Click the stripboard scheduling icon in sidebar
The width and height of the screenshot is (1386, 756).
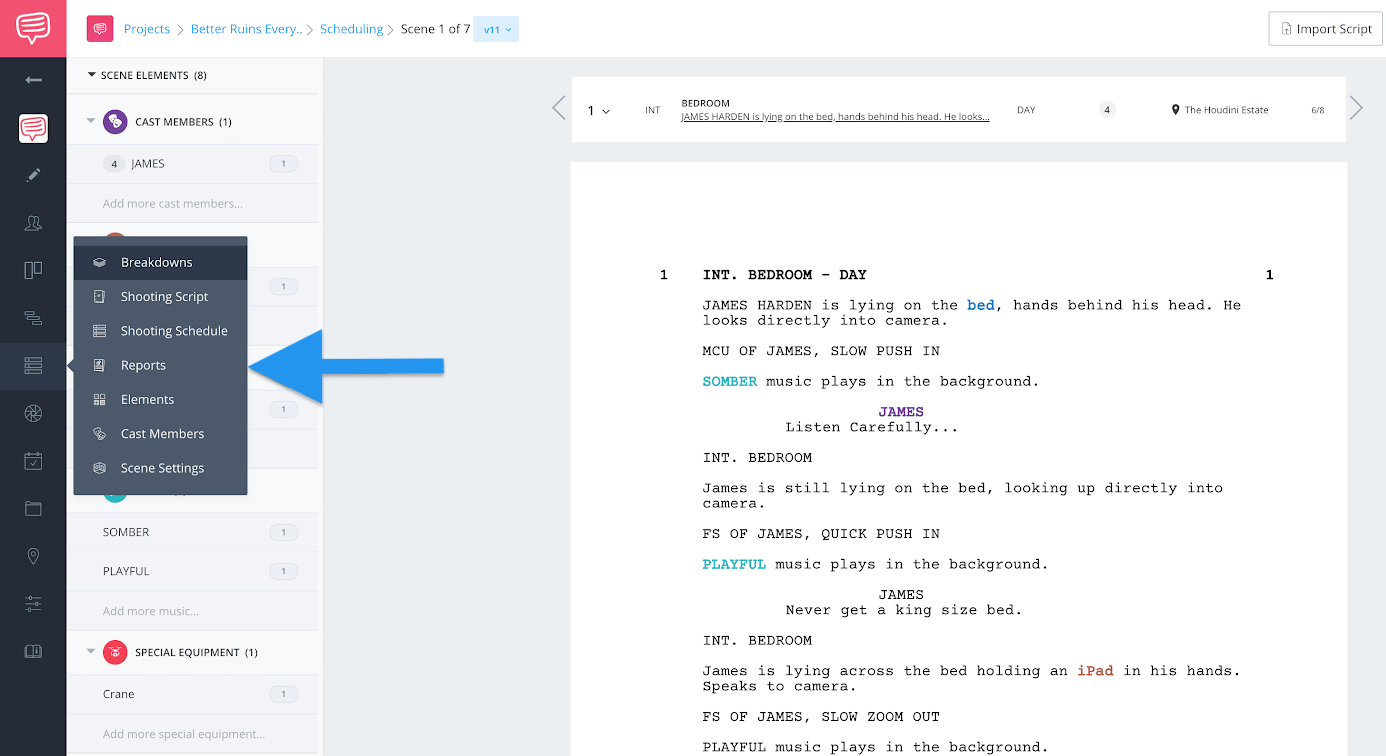click(x=33, y=366)
